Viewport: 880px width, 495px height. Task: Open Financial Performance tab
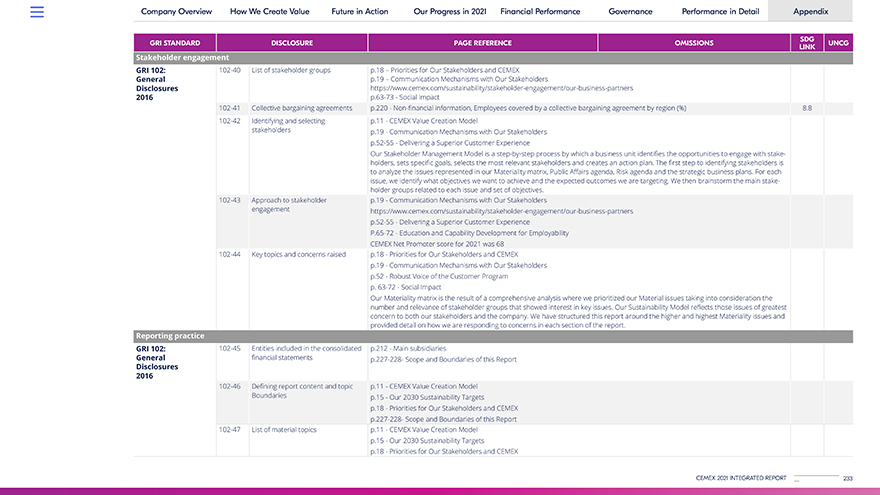pyautogui.click(x=540, y=12)
